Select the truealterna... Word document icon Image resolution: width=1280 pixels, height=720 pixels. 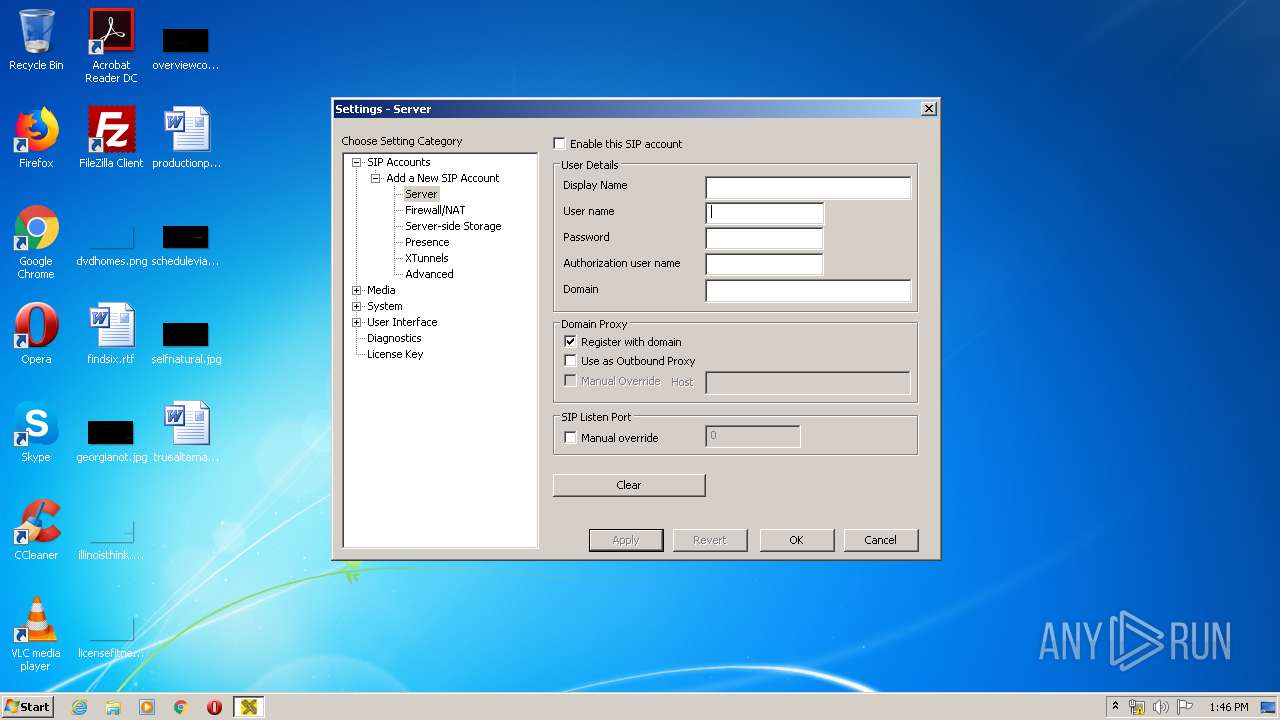pyautogui.click(x=186, y=432)
